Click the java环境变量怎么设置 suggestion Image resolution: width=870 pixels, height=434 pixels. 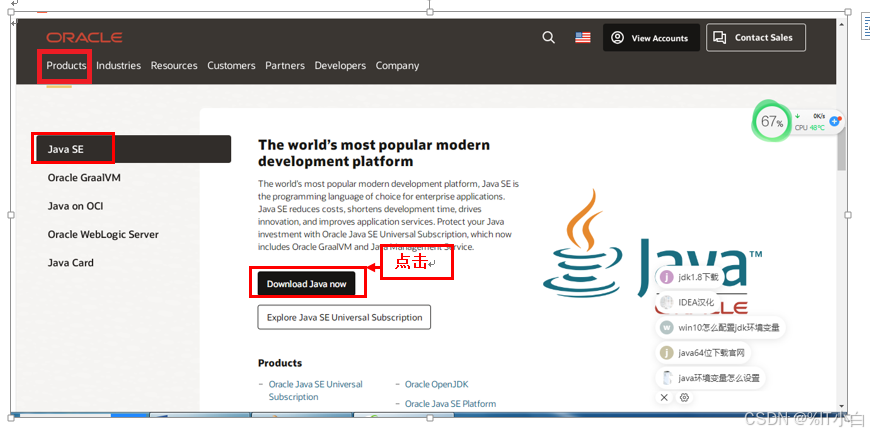710,378
